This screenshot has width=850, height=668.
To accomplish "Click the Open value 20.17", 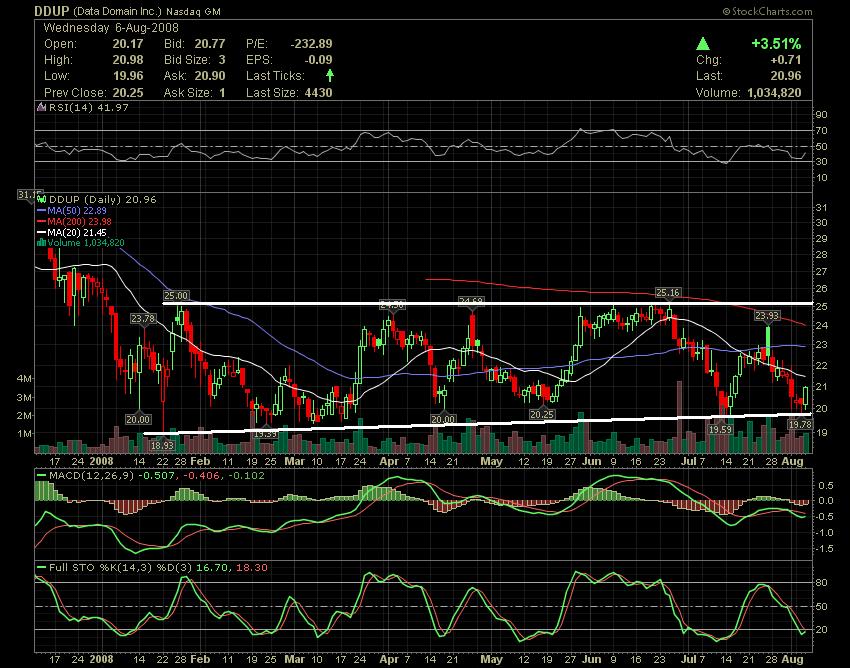I will pyautogui.click(x=128, y=44).
